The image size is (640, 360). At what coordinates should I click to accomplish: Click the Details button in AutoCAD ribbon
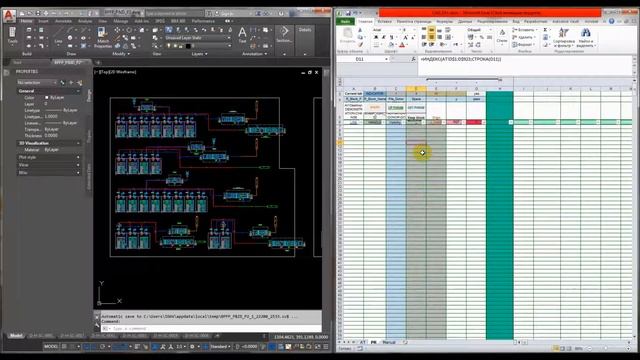click(305, 30)
